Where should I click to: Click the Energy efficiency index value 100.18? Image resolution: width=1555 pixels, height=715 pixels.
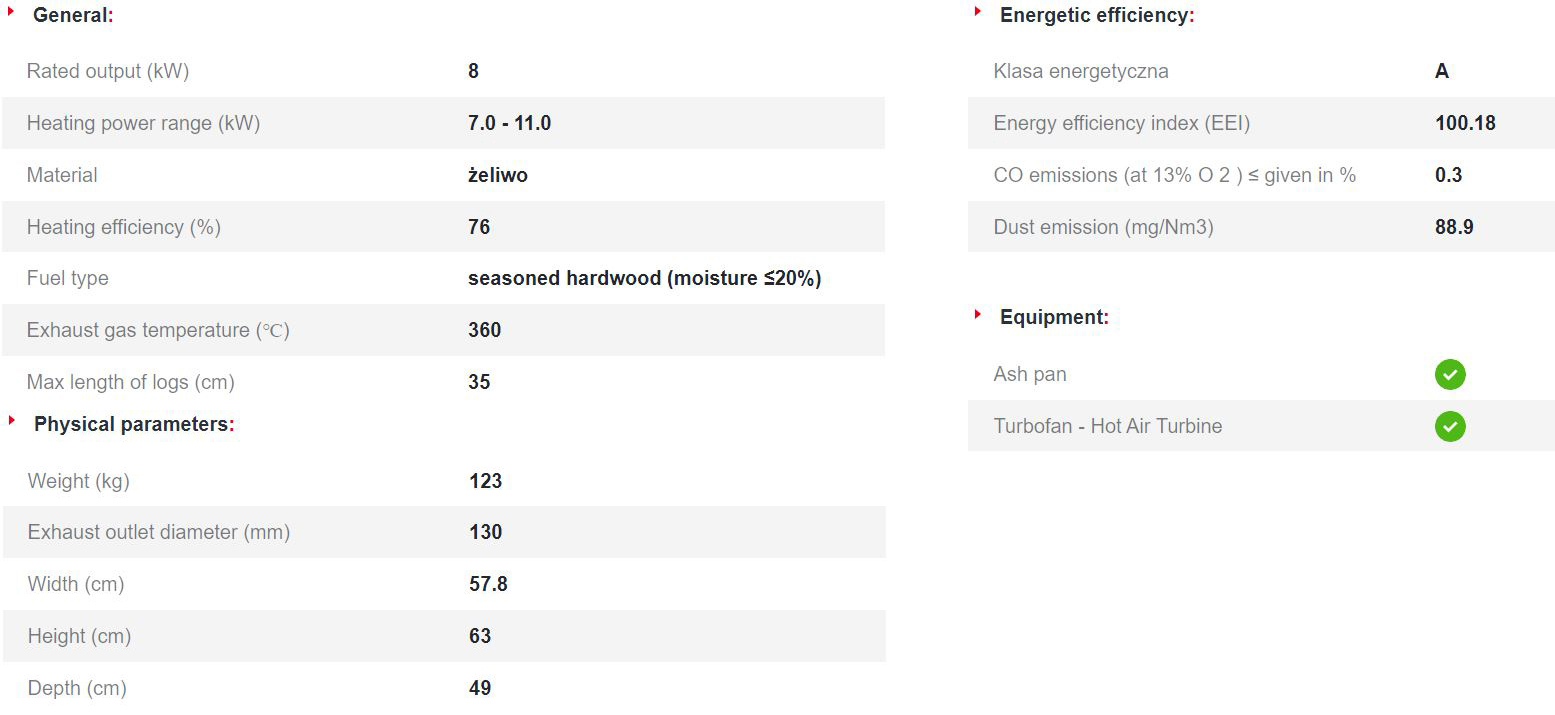[1465, 123]
